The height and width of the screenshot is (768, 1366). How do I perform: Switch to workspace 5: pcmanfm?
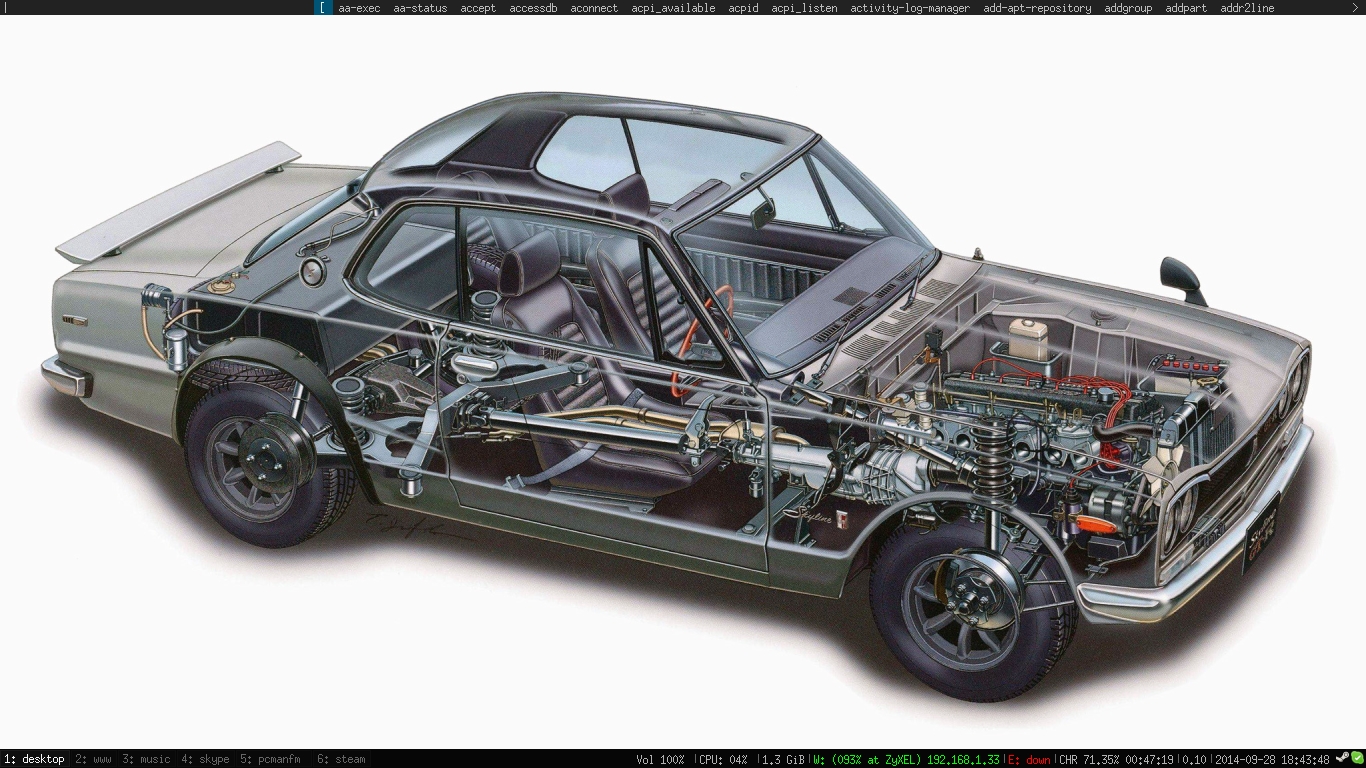point(270,759)
